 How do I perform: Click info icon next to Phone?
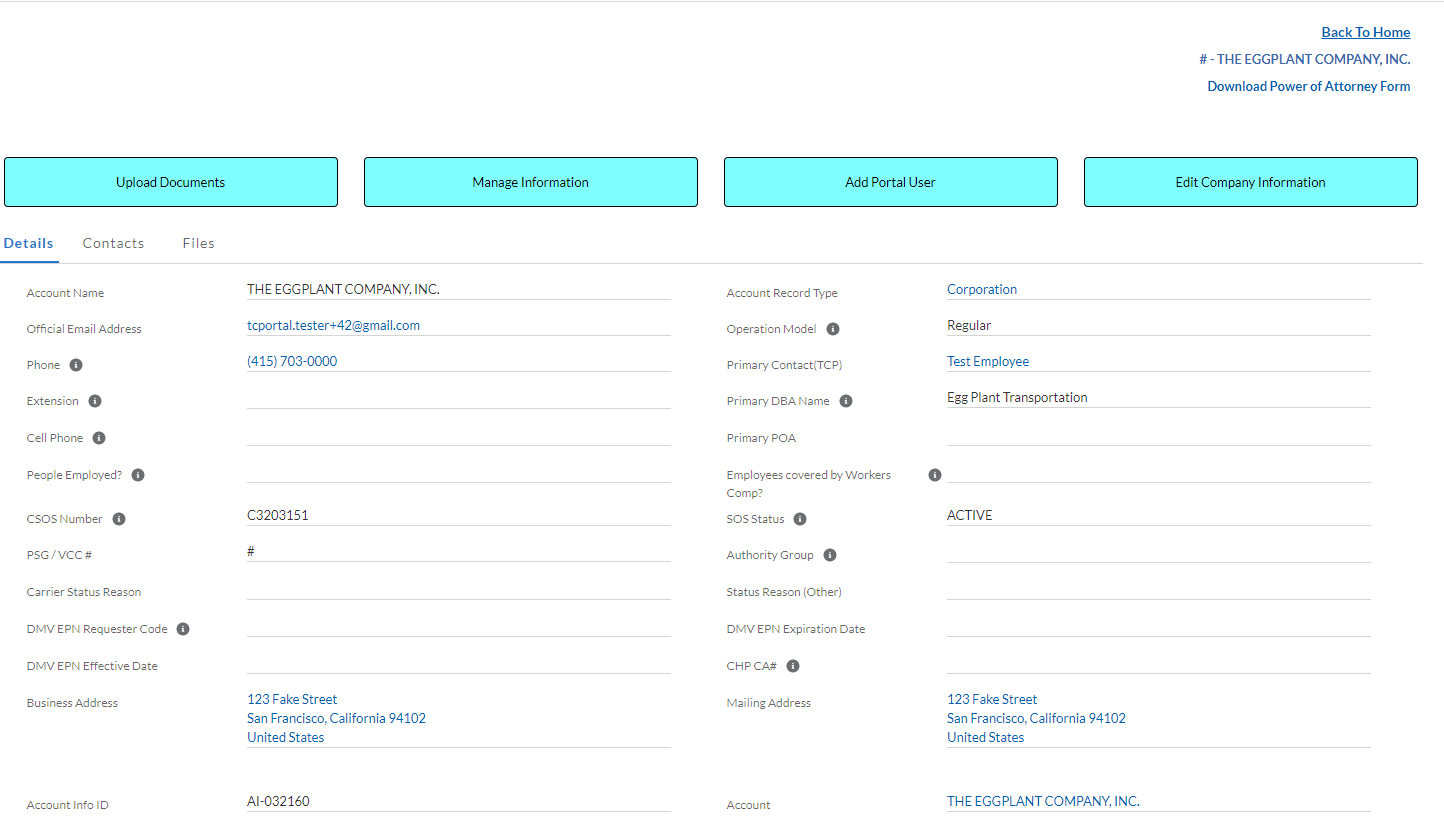coord(76,365)
